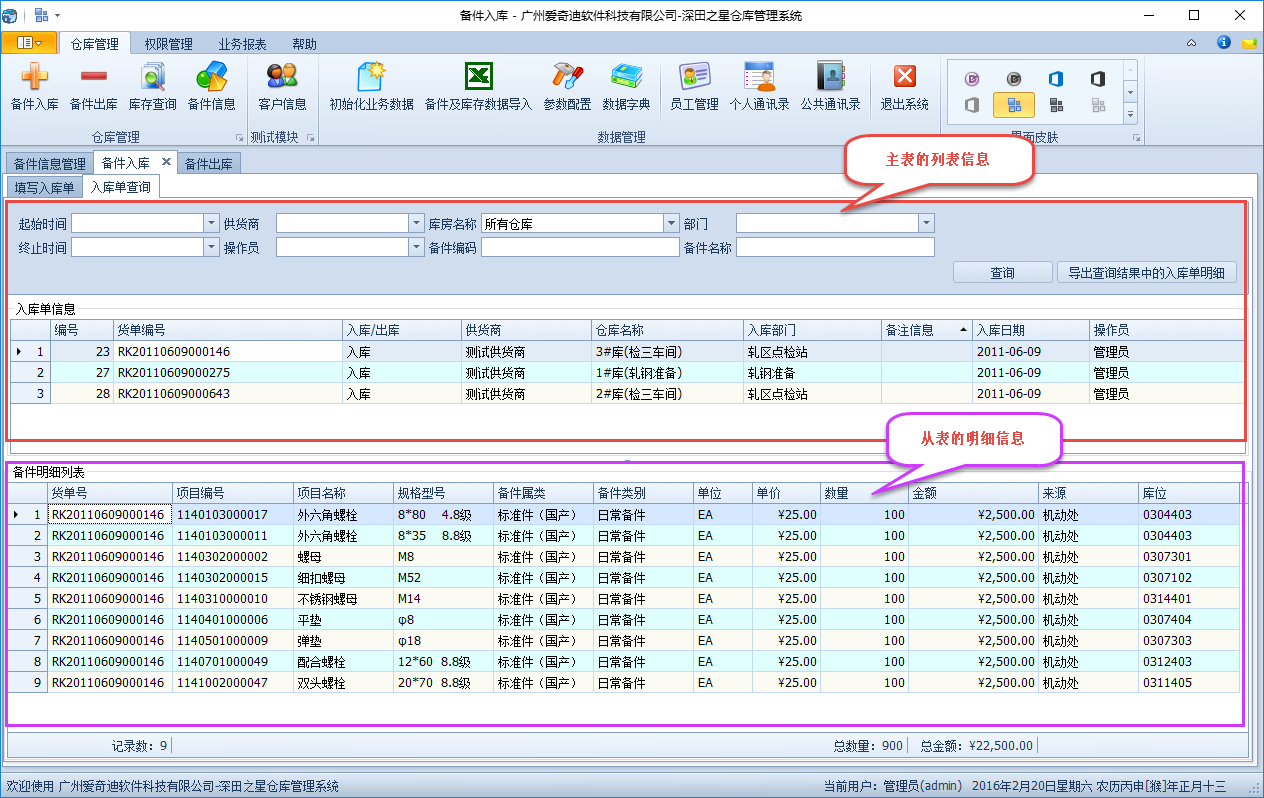This screenshot has width=1264, height=798.
Task: Open 客户信息 in the ribbon
Action: click(282, 86)
